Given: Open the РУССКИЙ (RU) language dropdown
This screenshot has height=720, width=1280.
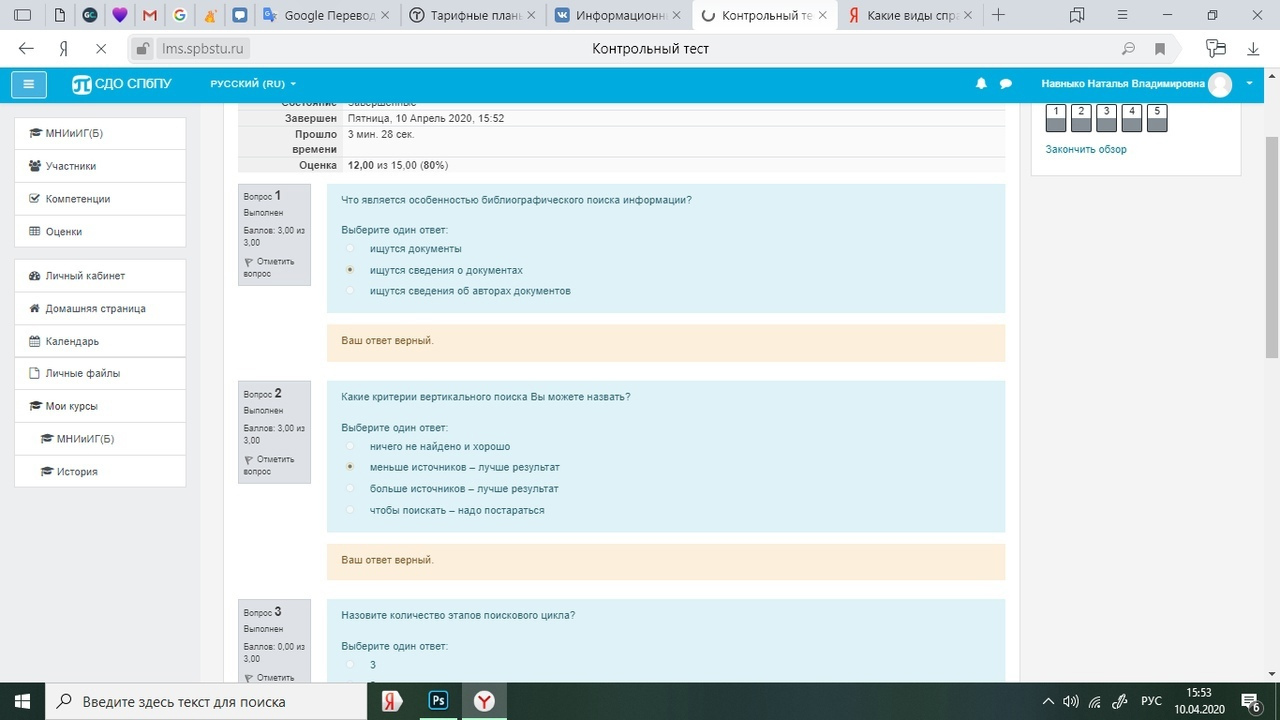Looking at the screenshot, I should point(253,84).
